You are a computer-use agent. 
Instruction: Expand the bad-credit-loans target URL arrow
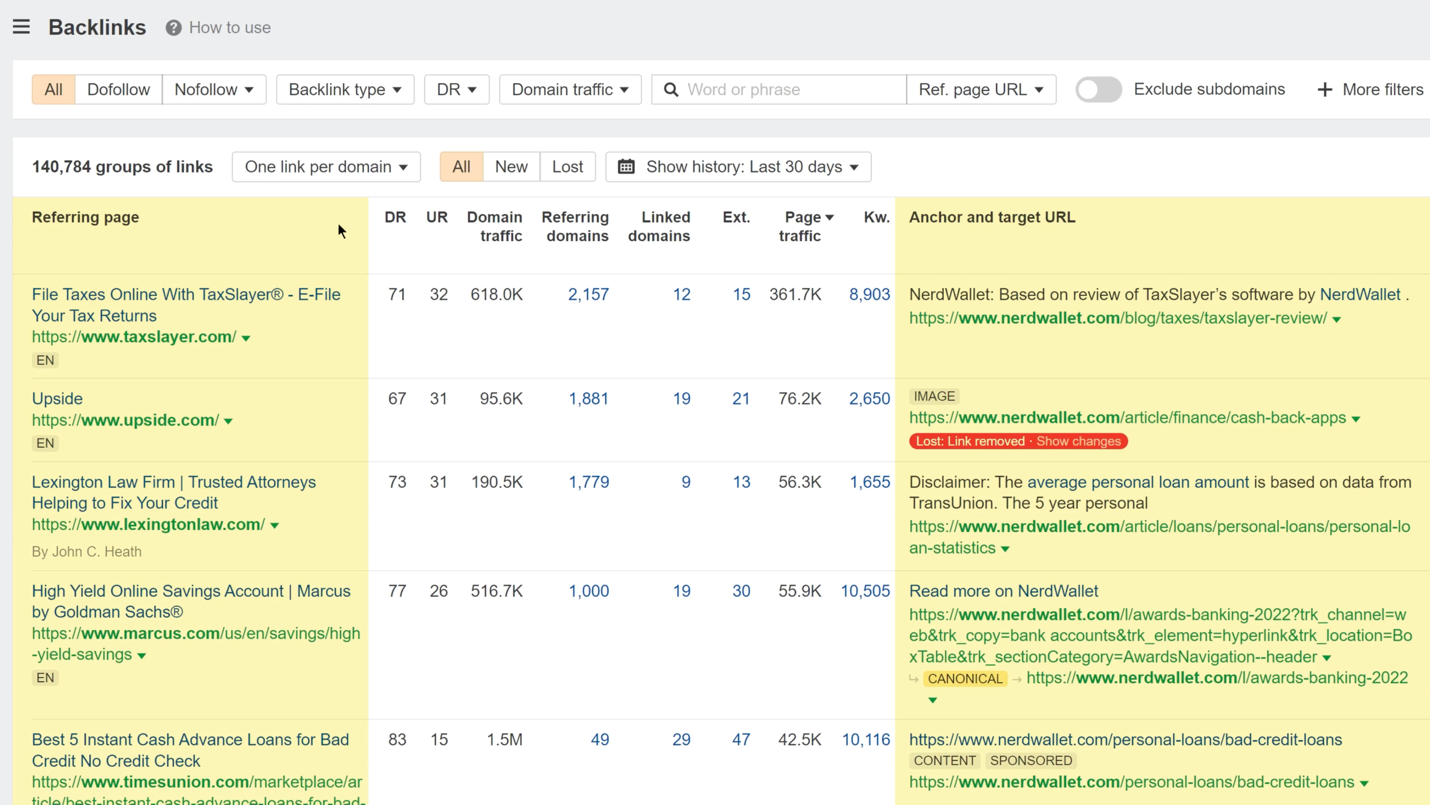(1364, 784)
